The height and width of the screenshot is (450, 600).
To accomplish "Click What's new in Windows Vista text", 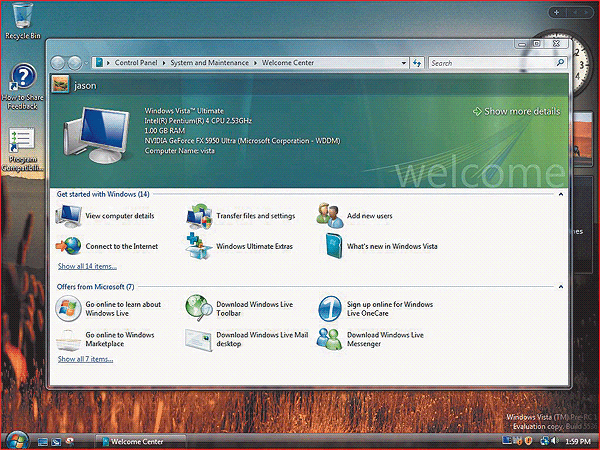I will [392, 246].
